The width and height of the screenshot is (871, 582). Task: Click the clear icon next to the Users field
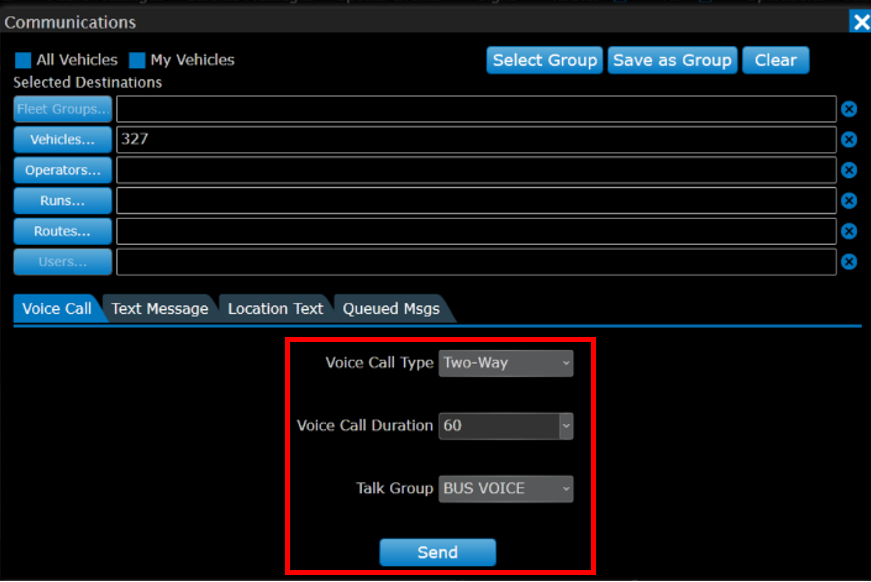point(849,262)
